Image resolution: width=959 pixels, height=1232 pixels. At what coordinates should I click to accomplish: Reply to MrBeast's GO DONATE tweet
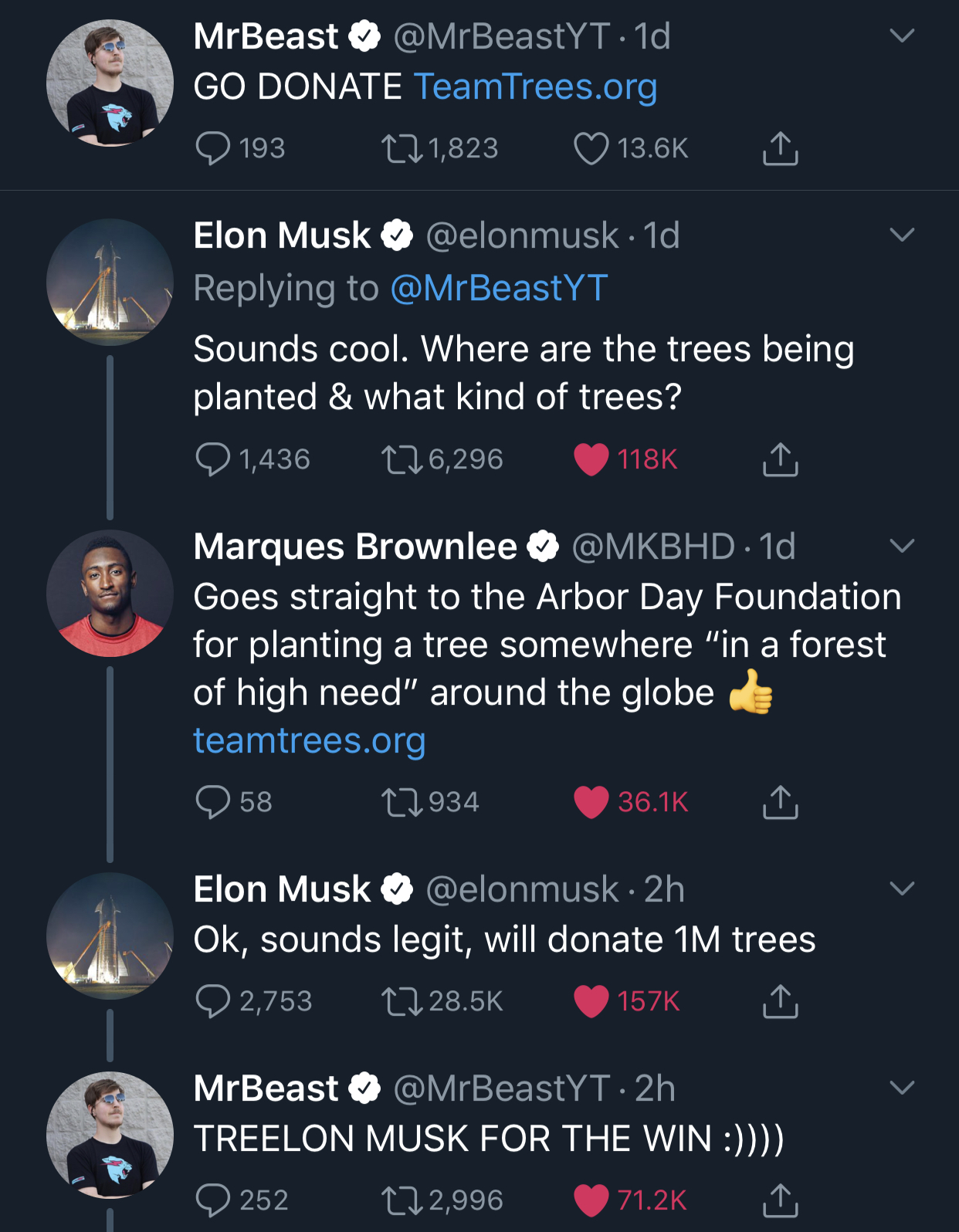coord(215,148)
